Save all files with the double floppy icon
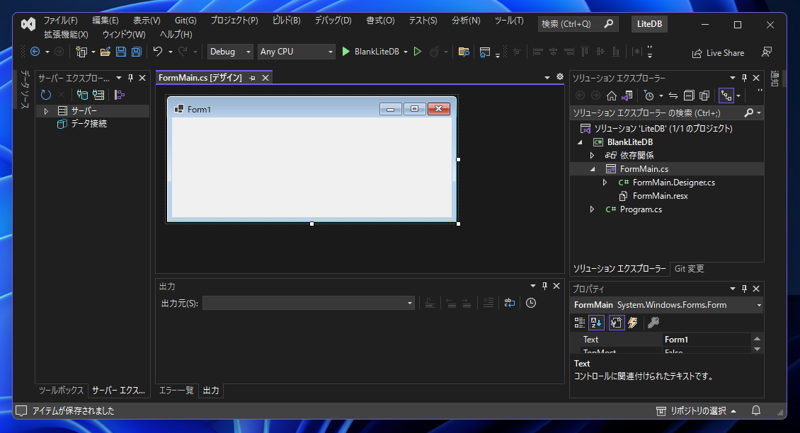This screenshot has height=433, width=800. [136, 52]
